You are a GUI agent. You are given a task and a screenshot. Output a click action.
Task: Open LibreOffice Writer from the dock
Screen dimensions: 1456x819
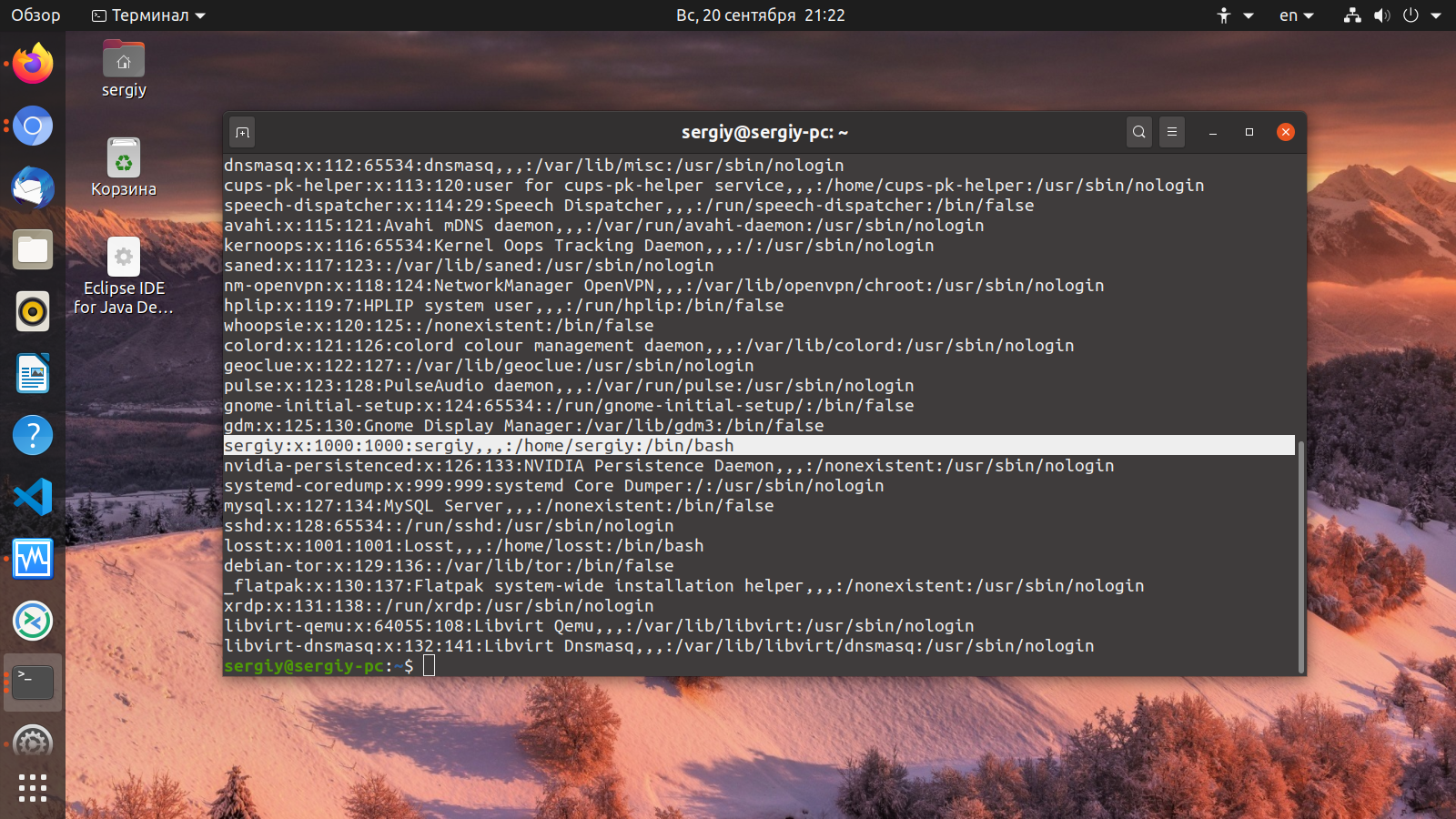tap(33, 373)
